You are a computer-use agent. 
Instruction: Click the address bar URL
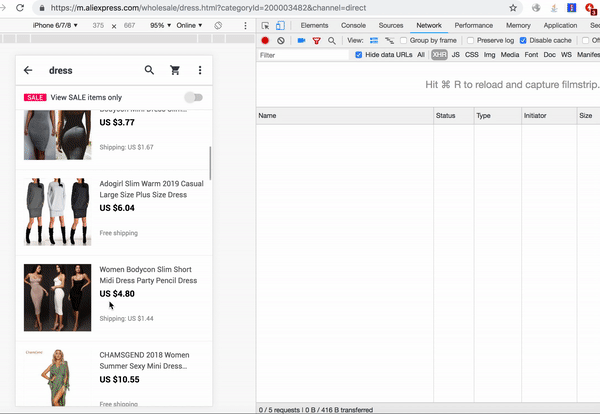coord(208,8)
